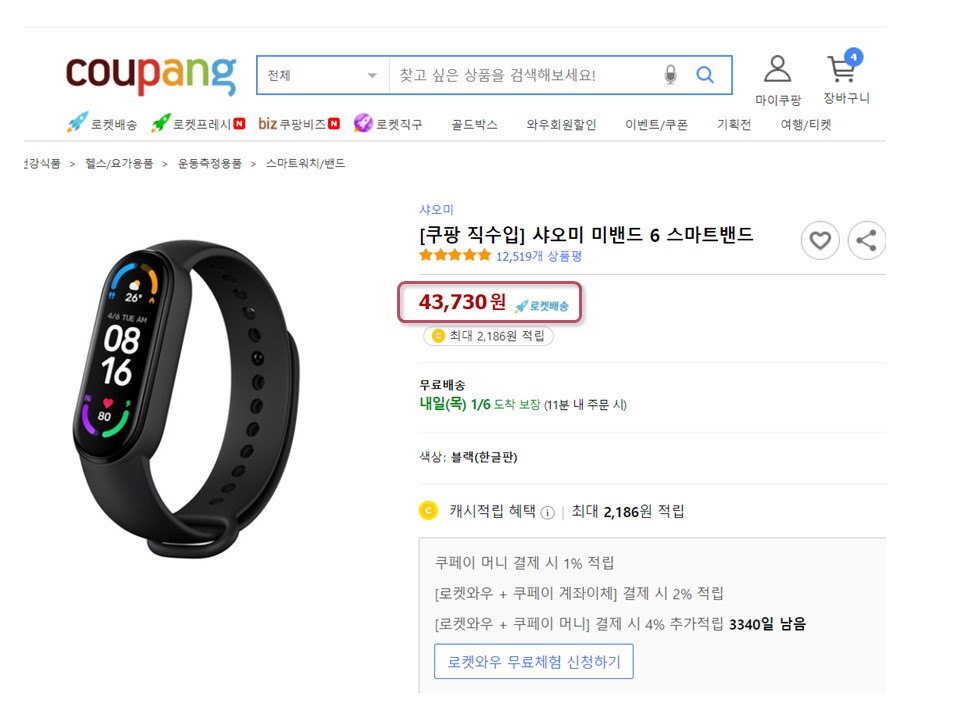Open the 로켓프레시 menu item
Image resolution: width=960 pixels, height=720 pixels.
pyautogui.click(x=198, y=124)
